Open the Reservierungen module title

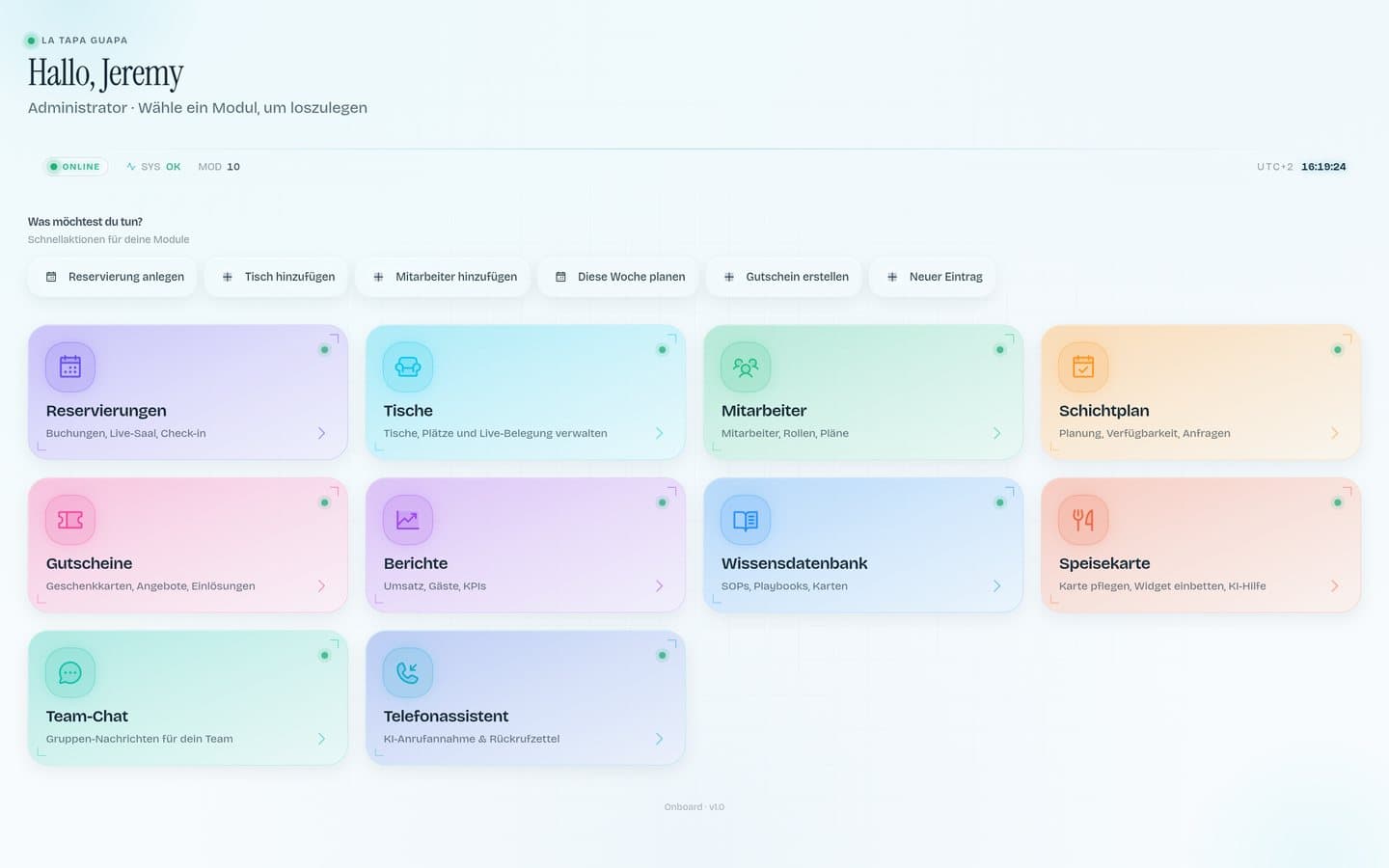tap(106, 411)
